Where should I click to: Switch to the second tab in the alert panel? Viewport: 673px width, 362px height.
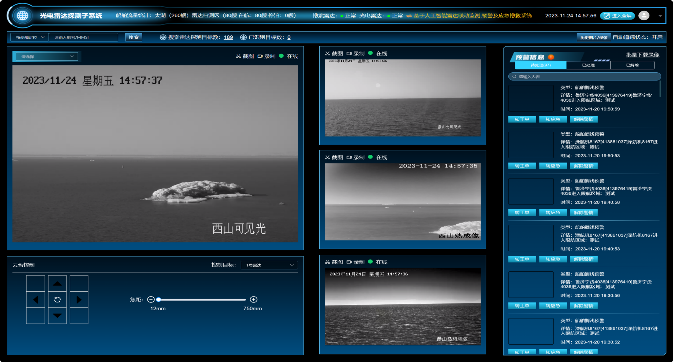tap(588, 65)
